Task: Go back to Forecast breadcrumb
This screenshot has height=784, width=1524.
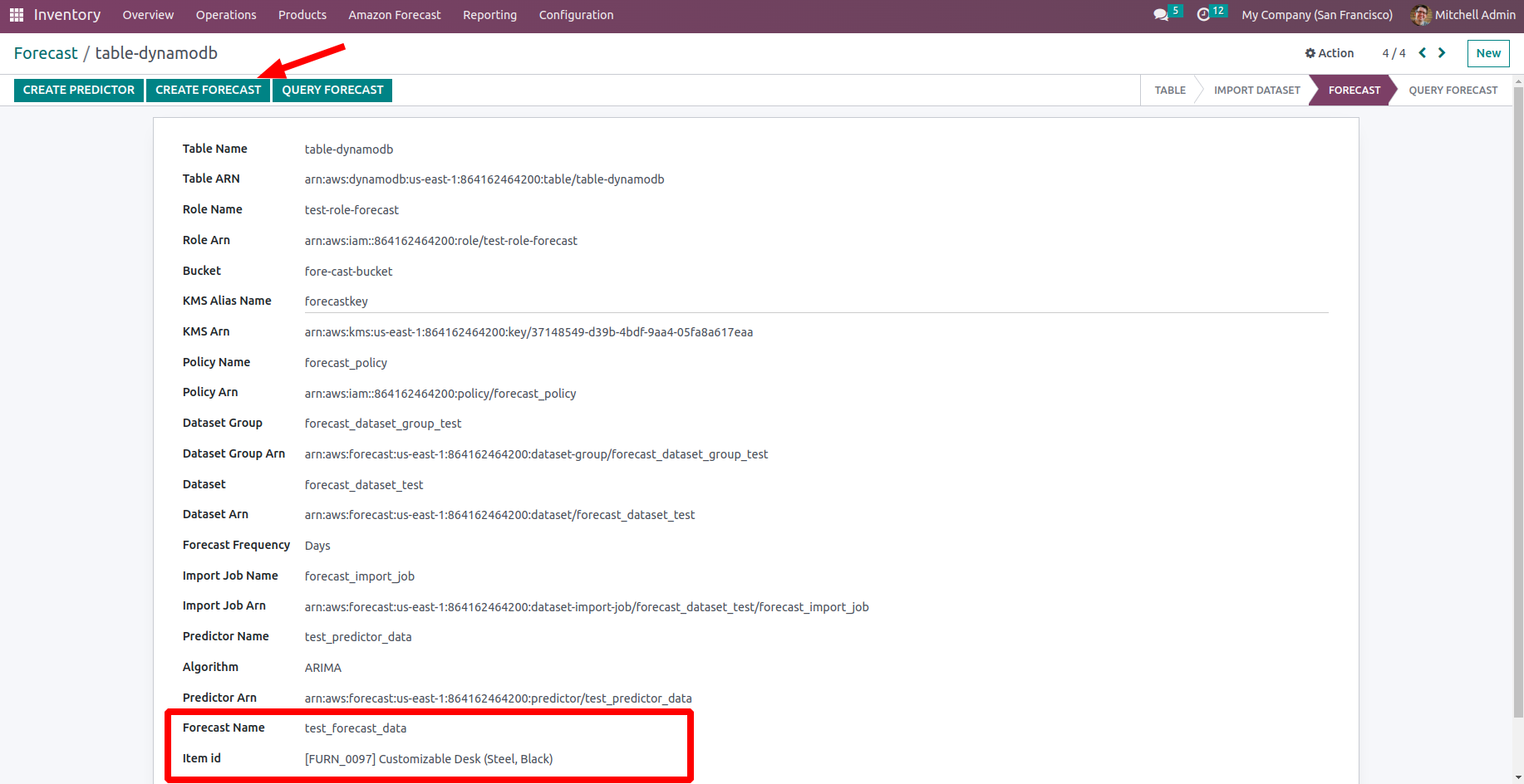Action: (x=46, y=53)
